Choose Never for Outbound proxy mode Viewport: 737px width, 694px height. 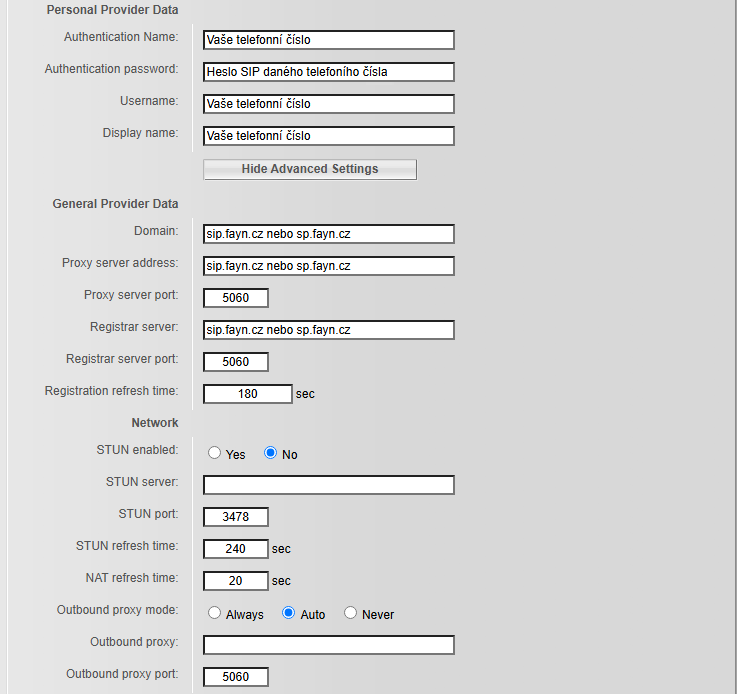350,613
